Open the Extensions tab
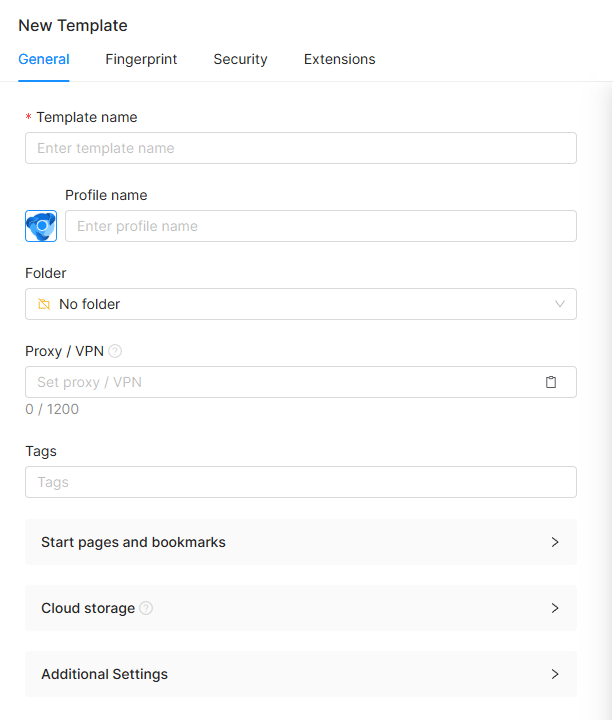The image size is (613, 720). coord(339,59)
